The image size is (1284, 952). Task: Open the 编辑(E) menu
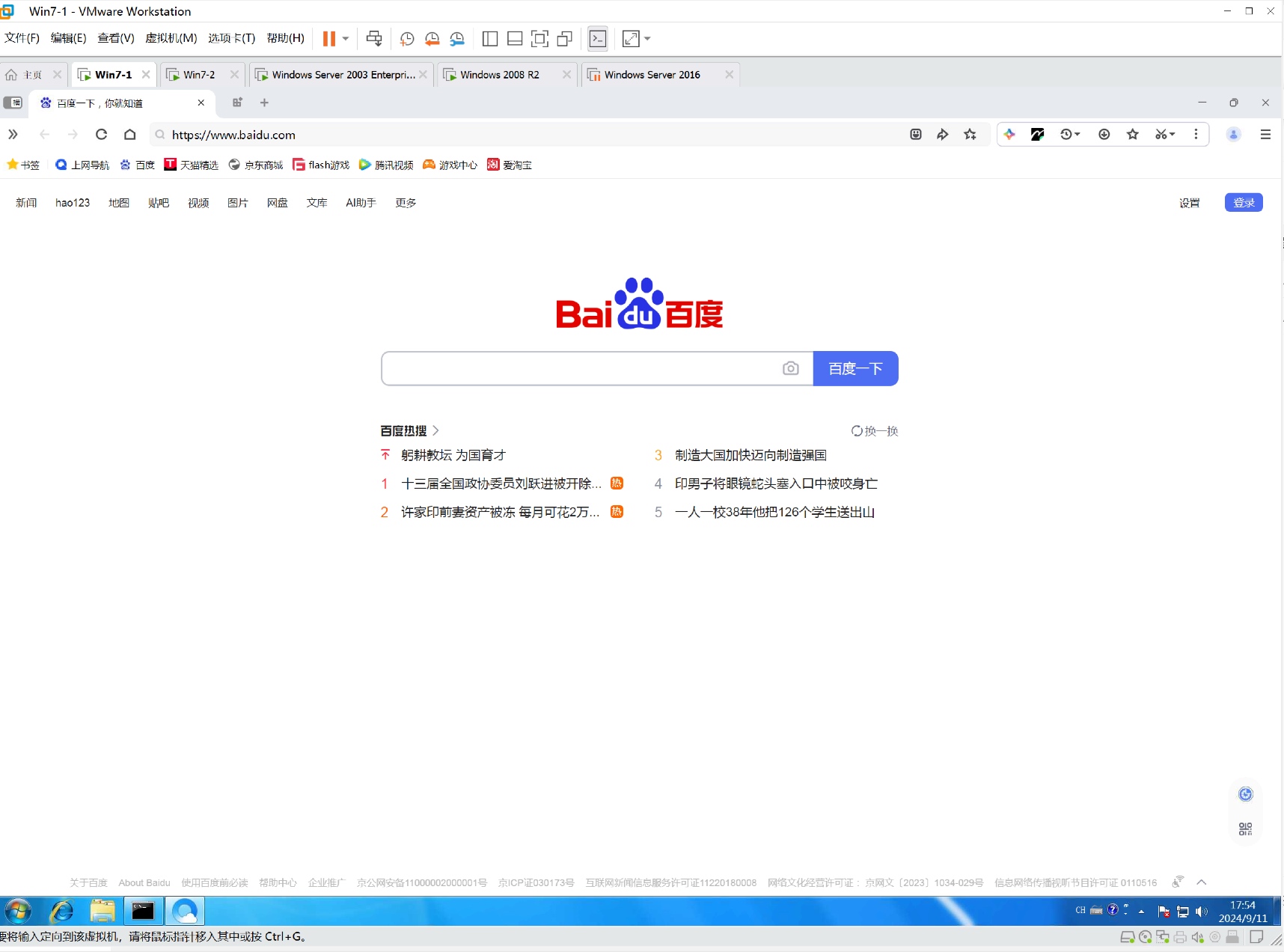[68, 38]
